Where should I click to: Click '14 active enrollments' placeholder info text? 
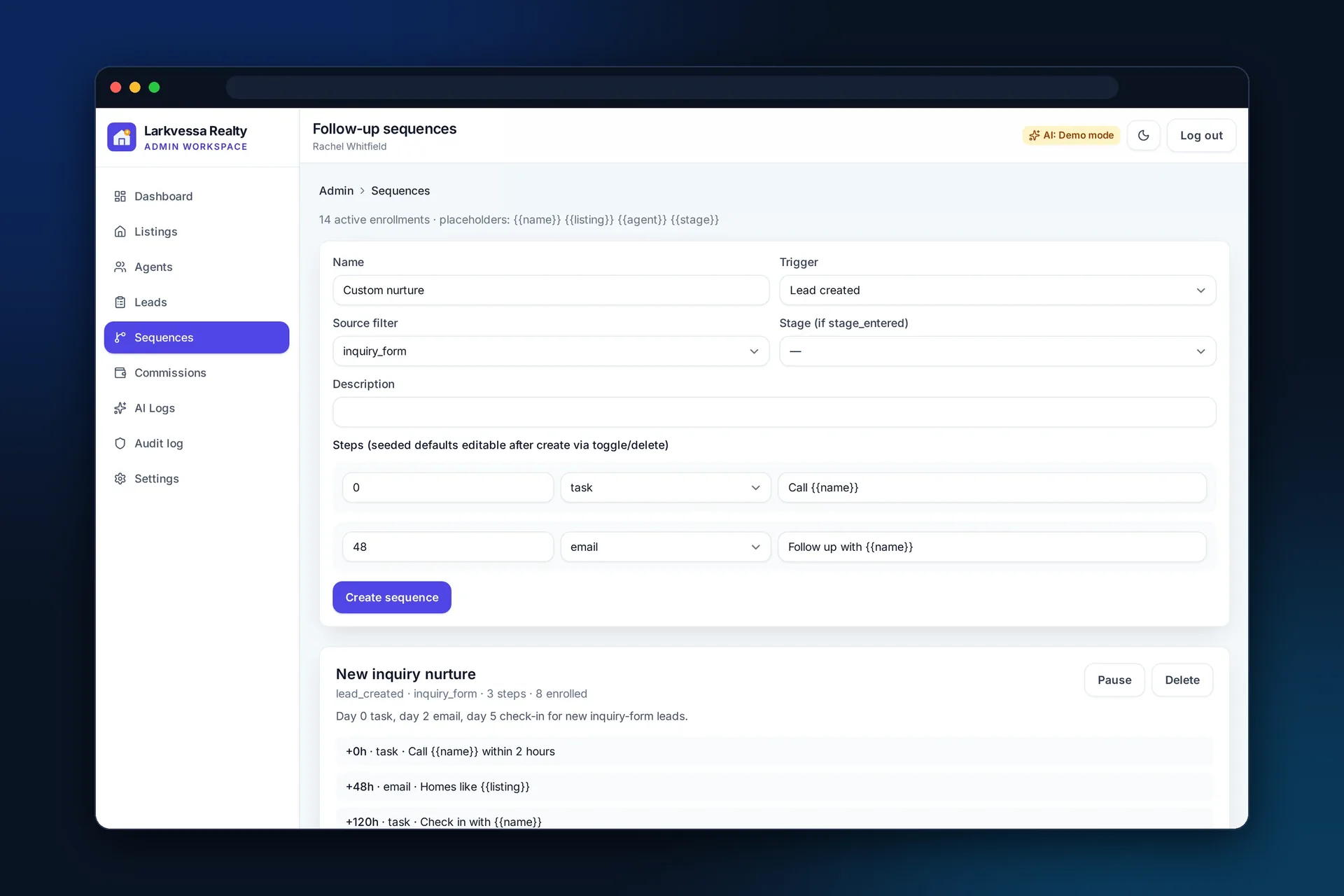click(519, 220)
